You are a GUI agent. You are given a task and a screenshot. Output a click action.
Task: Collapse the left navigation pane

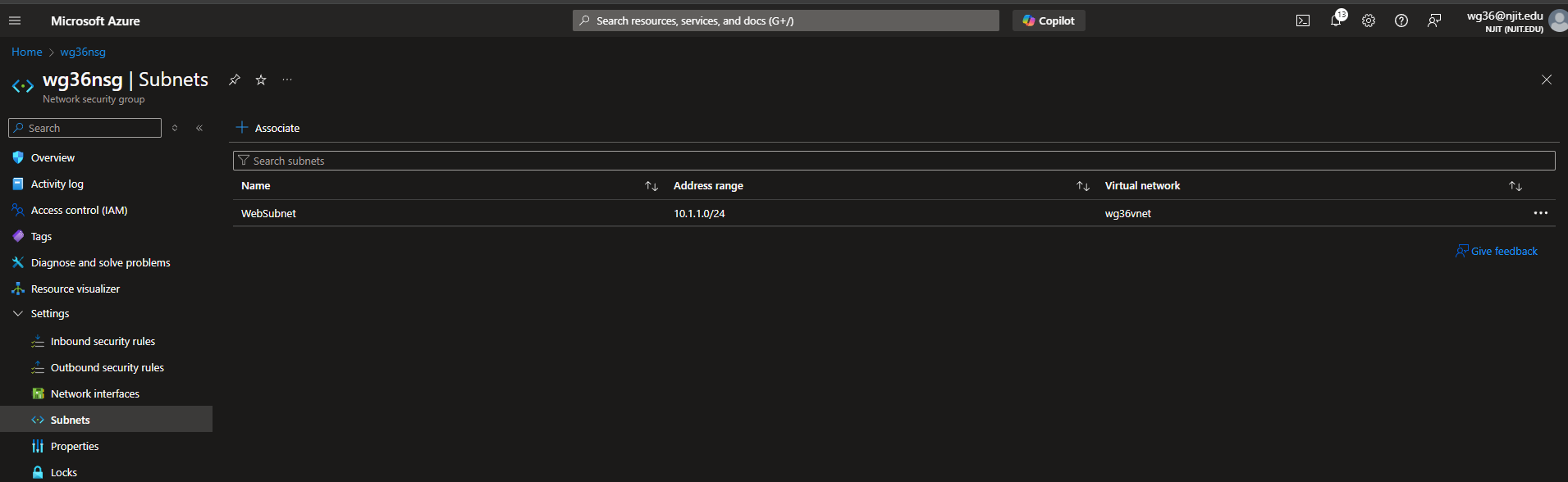click(199, 128)
